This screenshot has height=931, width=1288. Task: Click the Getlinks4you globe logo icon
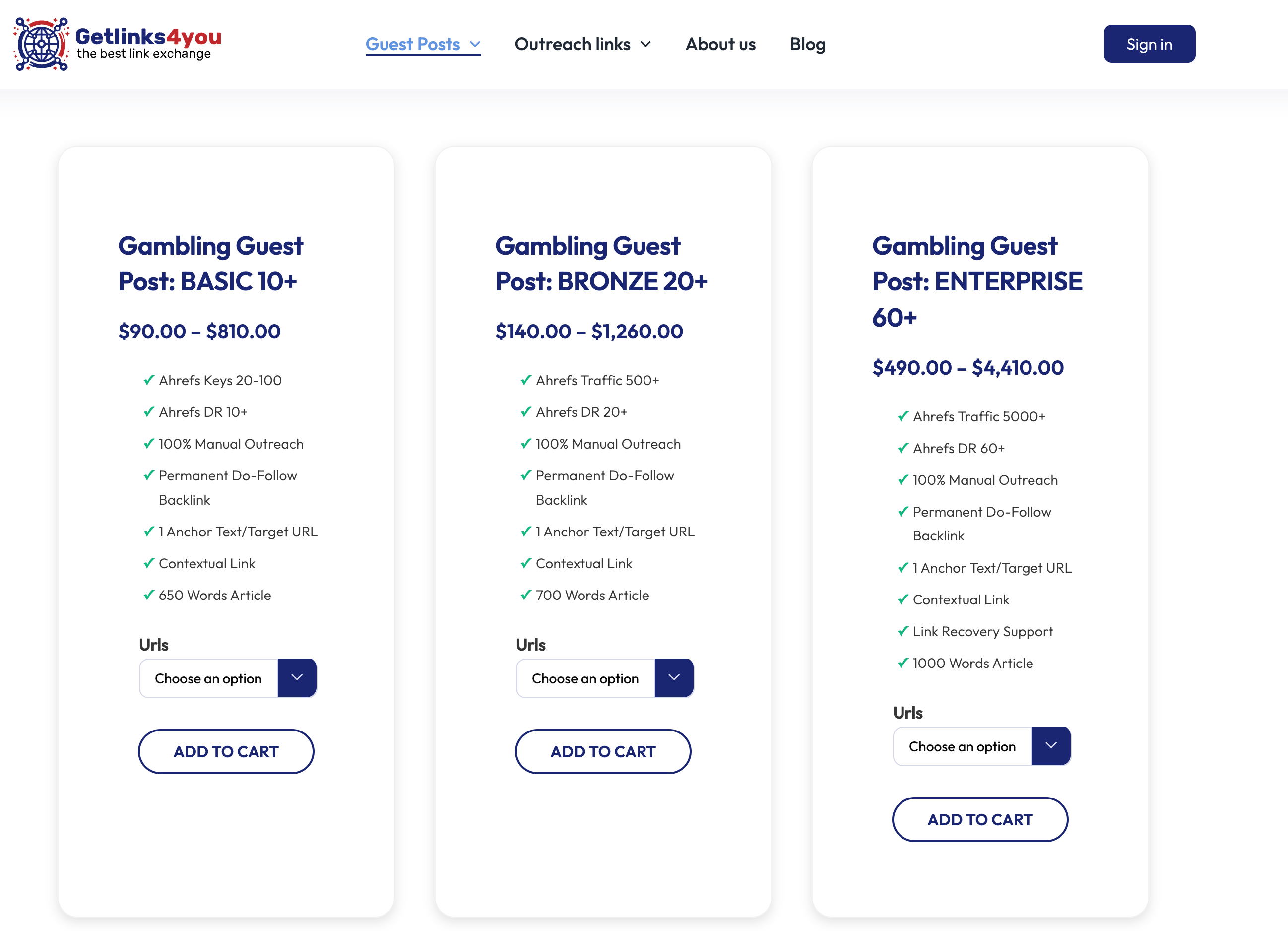point(41,44)
